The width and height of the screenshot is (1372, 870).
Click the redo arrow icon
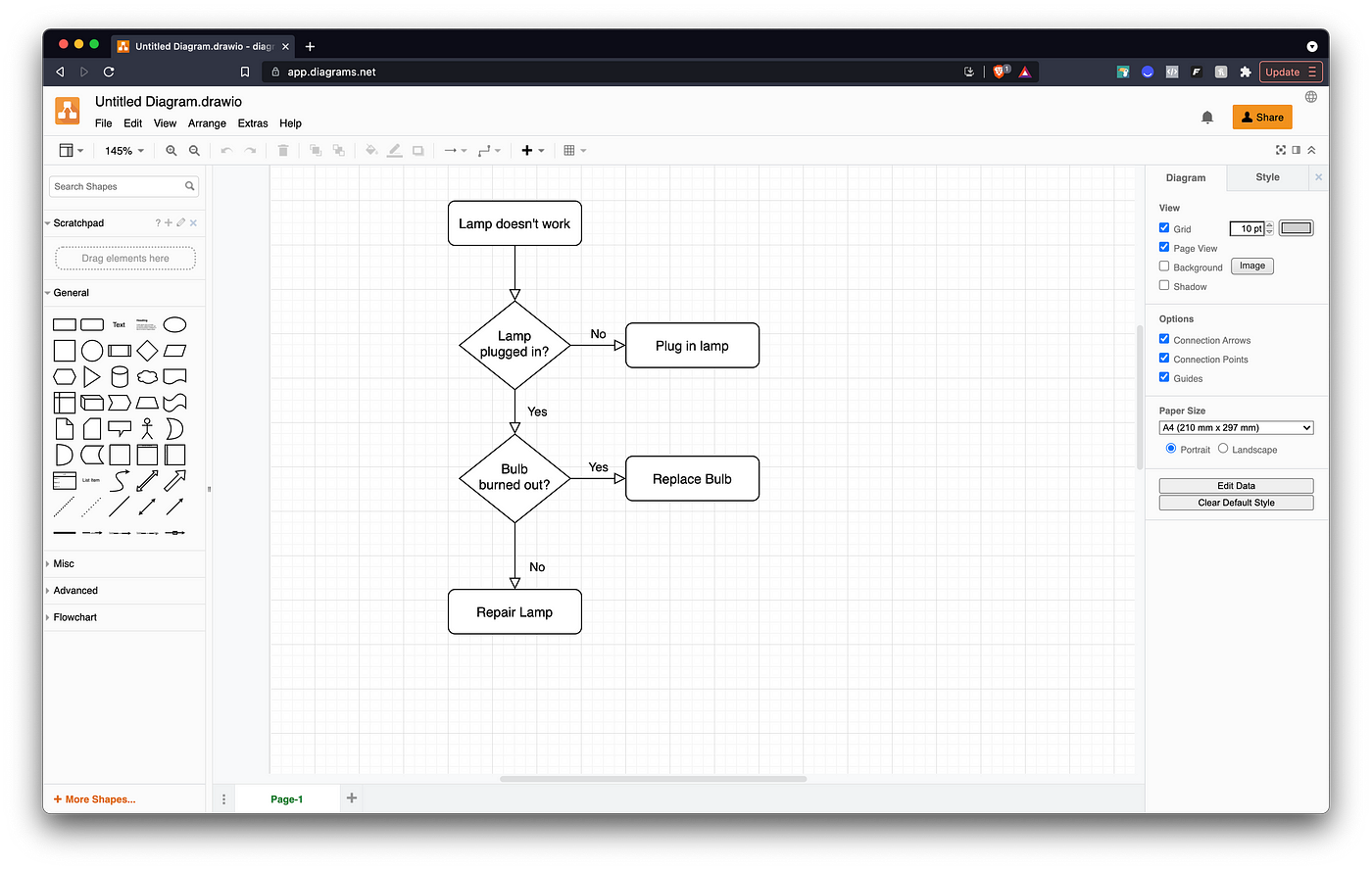(x=251, y=151)
